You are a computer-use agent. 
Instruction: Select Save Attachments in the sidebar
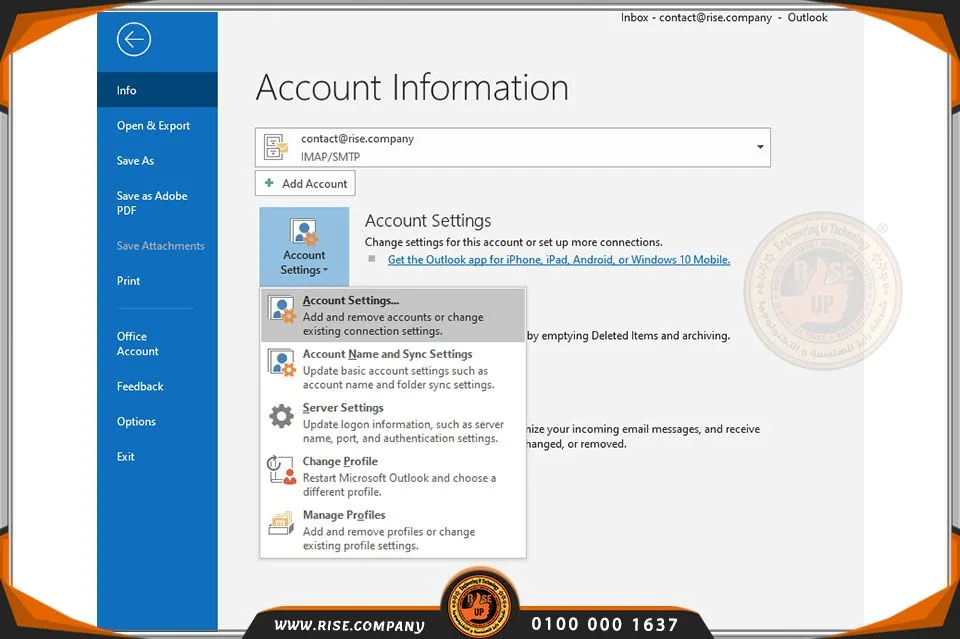coord(160,245)
